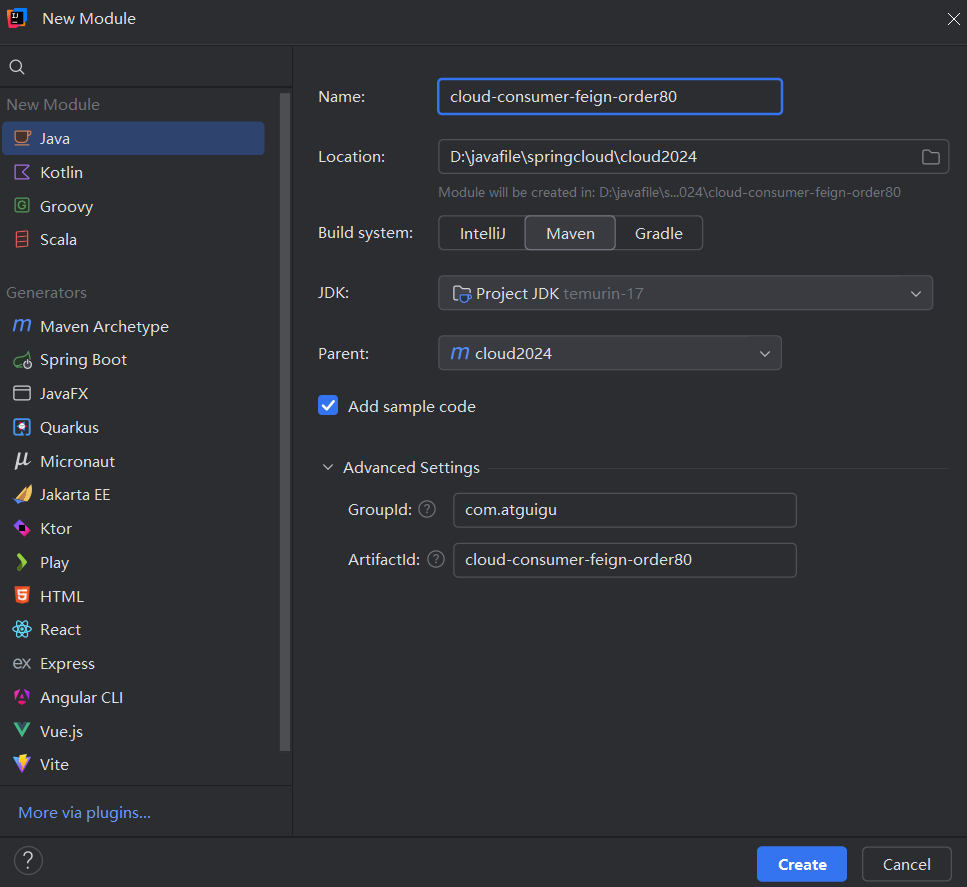This screenshot has height=887, width=967.
Task: Click the HTML5 shield icon
Action: pyautogui.click(x=22, y=595)
